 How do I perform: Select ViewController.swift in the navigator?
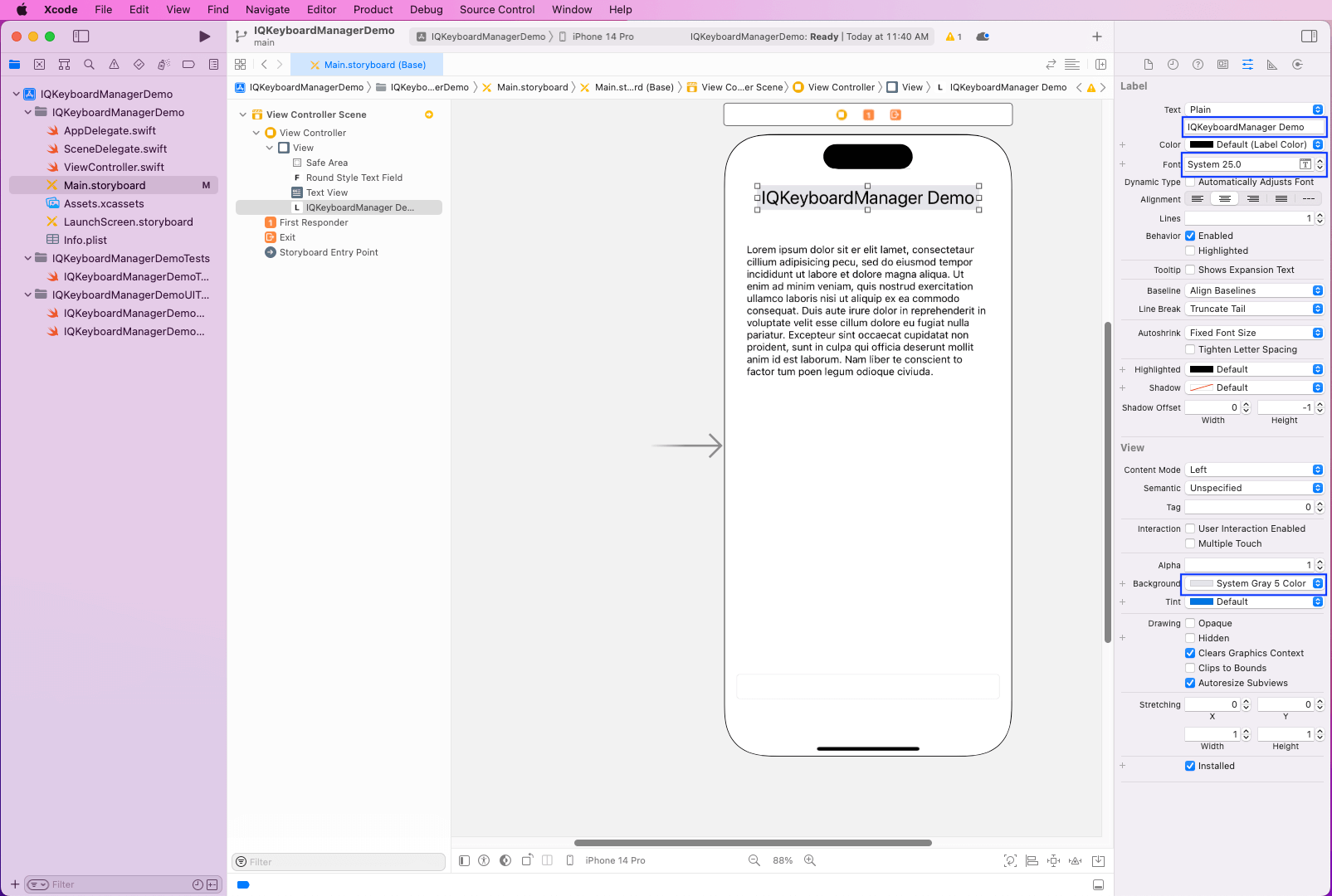click(114, 167)
